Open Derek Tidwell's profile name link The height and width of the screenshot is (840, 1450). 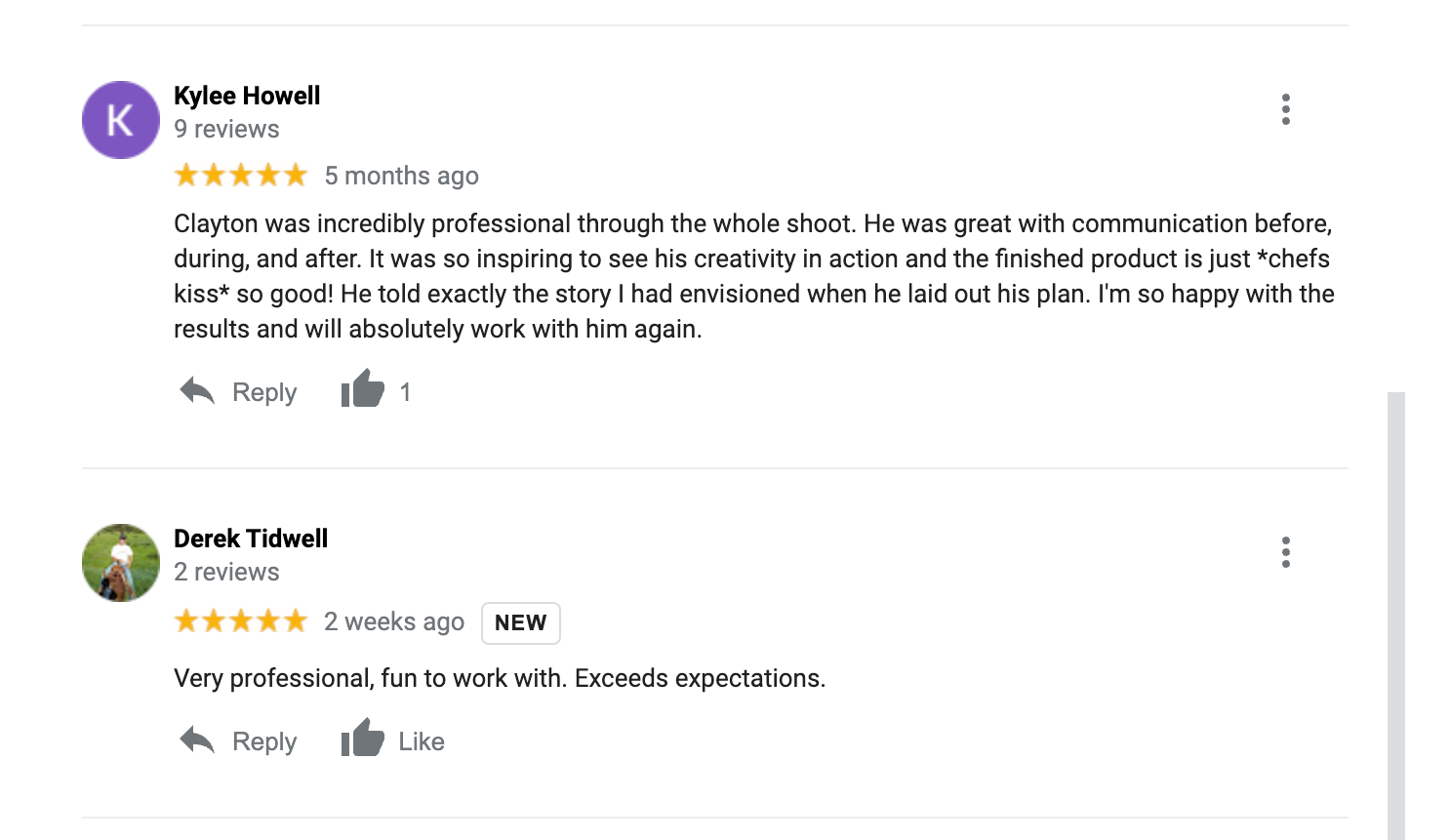click(251, 539)
